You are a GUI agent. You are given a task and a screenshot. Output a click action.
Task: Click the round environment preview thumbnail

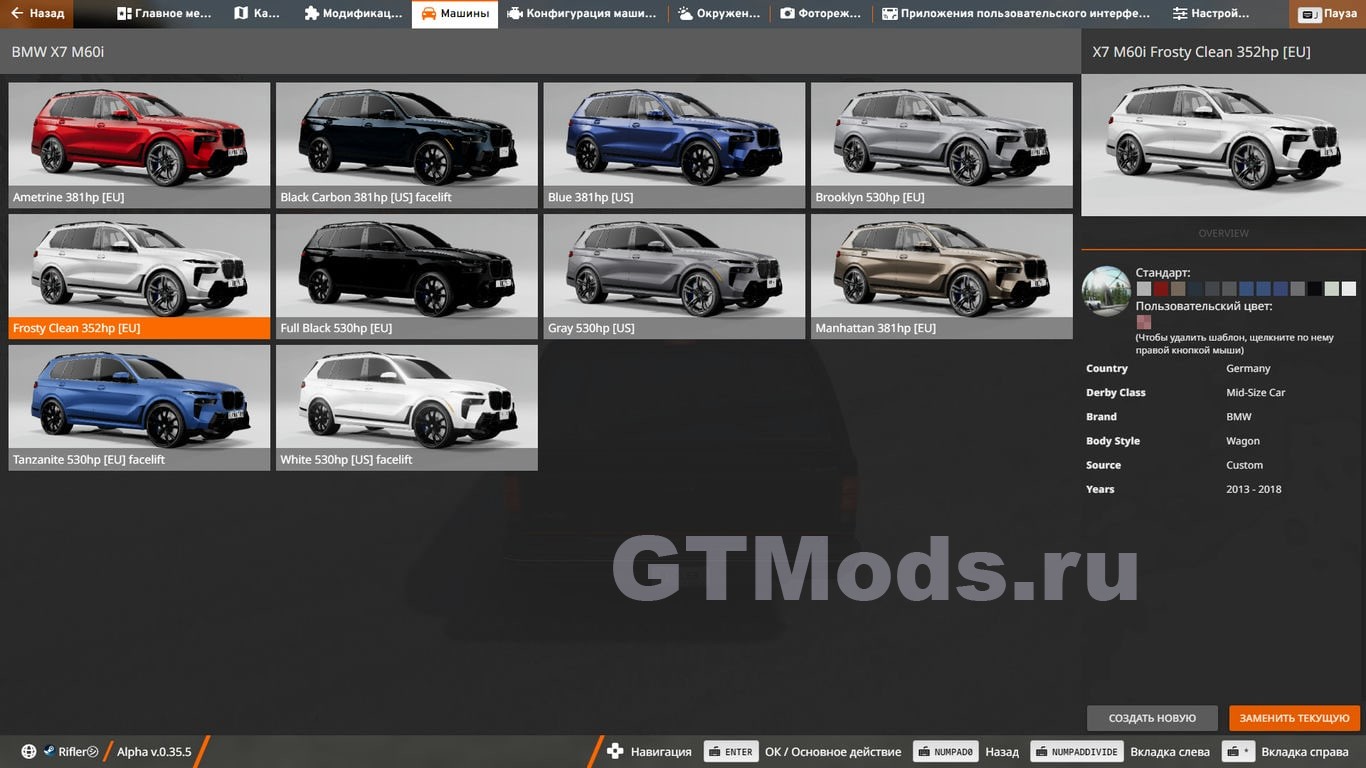tap(1106, 291)
